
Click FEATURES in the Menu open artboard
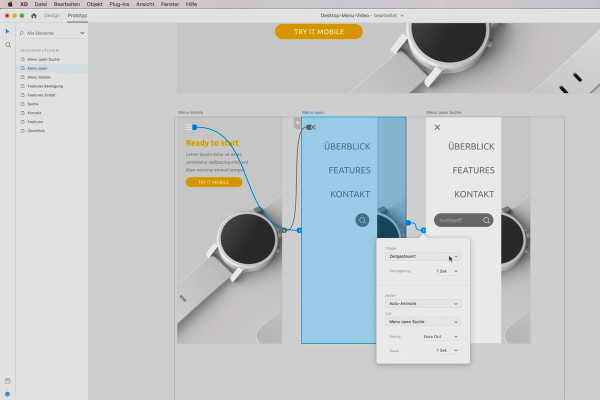[349, 170]
